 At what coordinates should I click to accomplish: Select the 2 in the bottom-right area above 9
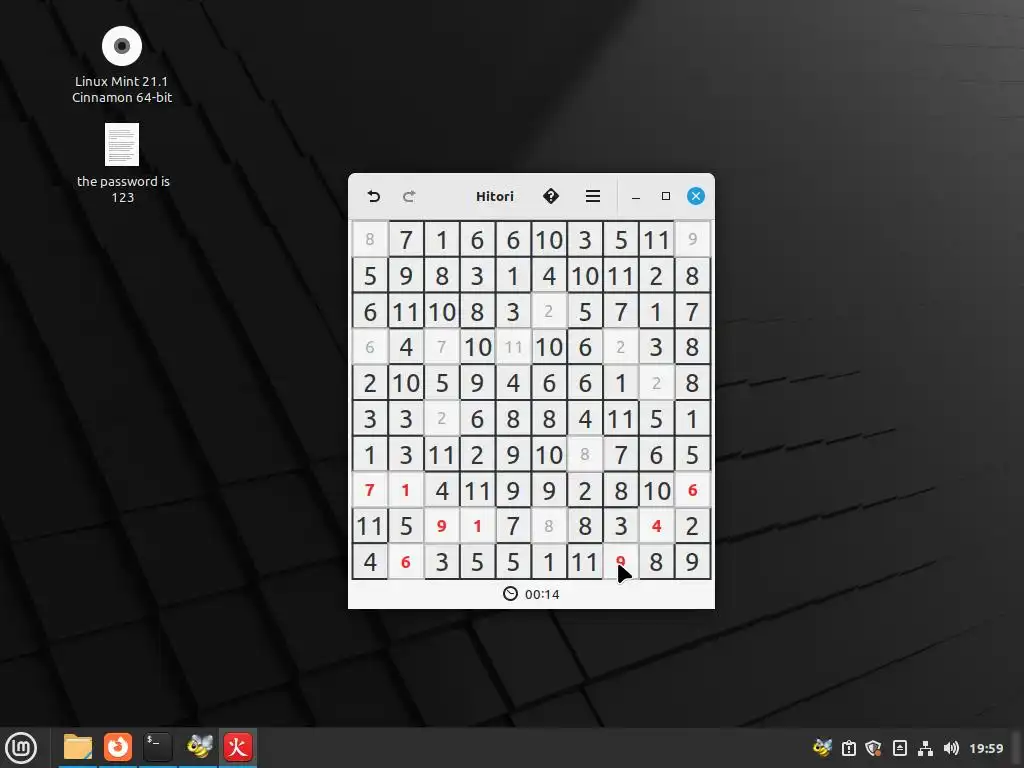click(692, 526)
